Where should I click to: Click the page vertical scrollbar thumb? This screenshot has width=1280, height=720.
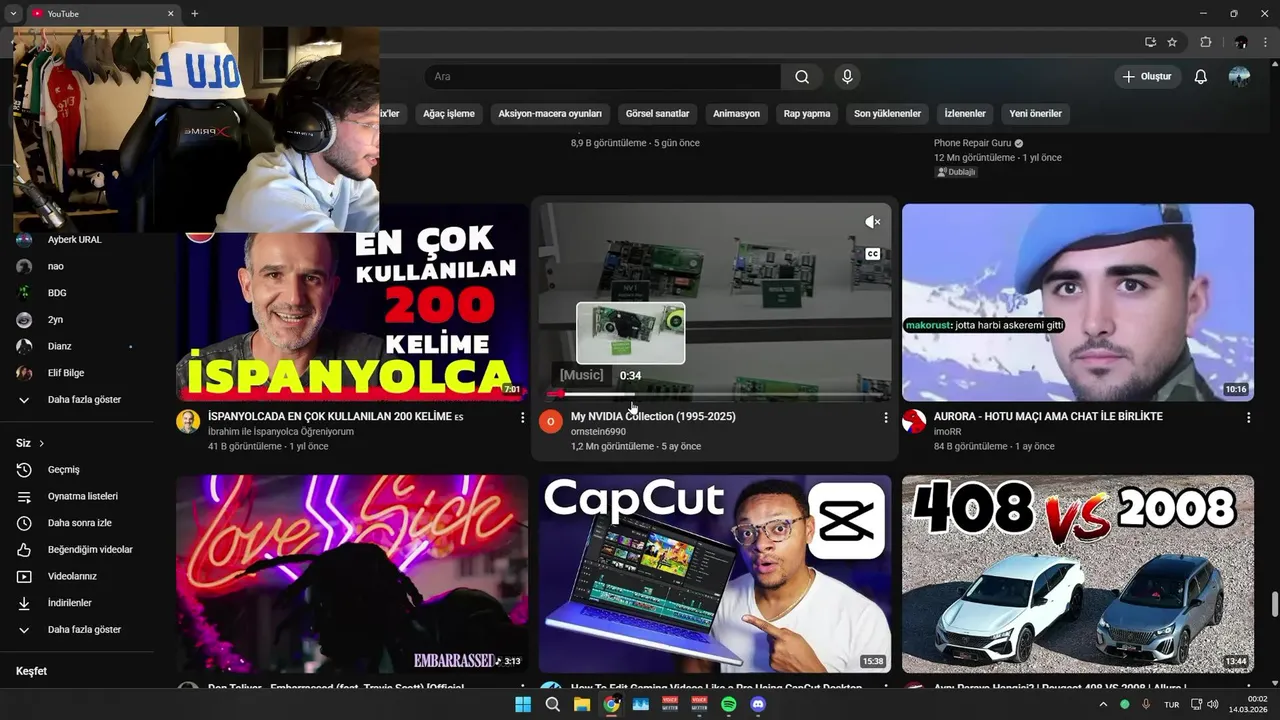1274,604
